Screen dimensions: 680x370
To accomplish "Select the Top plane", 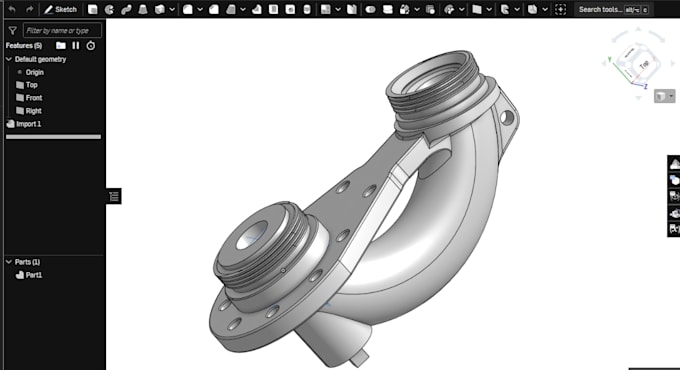I will (31, 85).
